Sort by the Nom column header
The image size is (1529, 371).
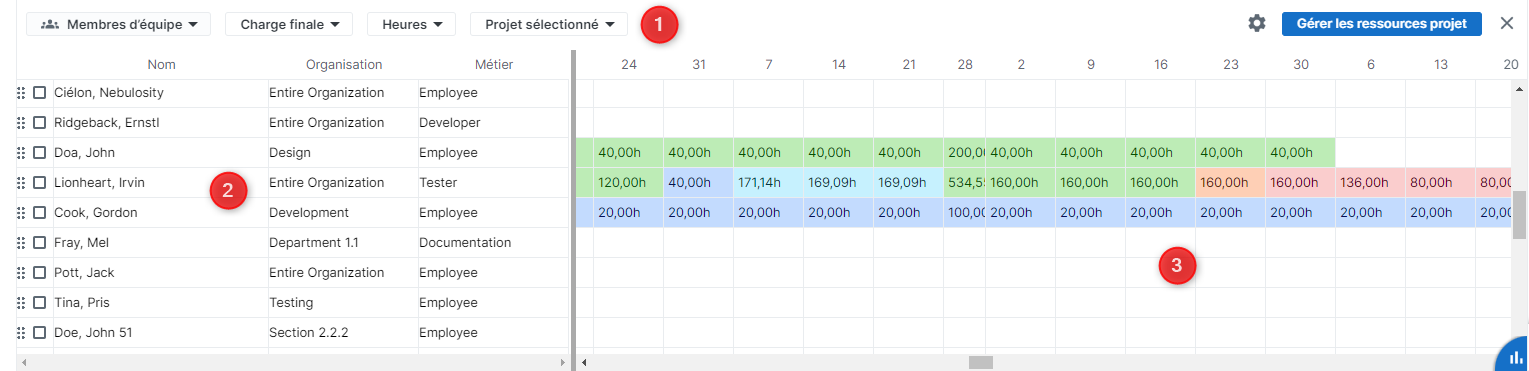click(x=161, y=64)
